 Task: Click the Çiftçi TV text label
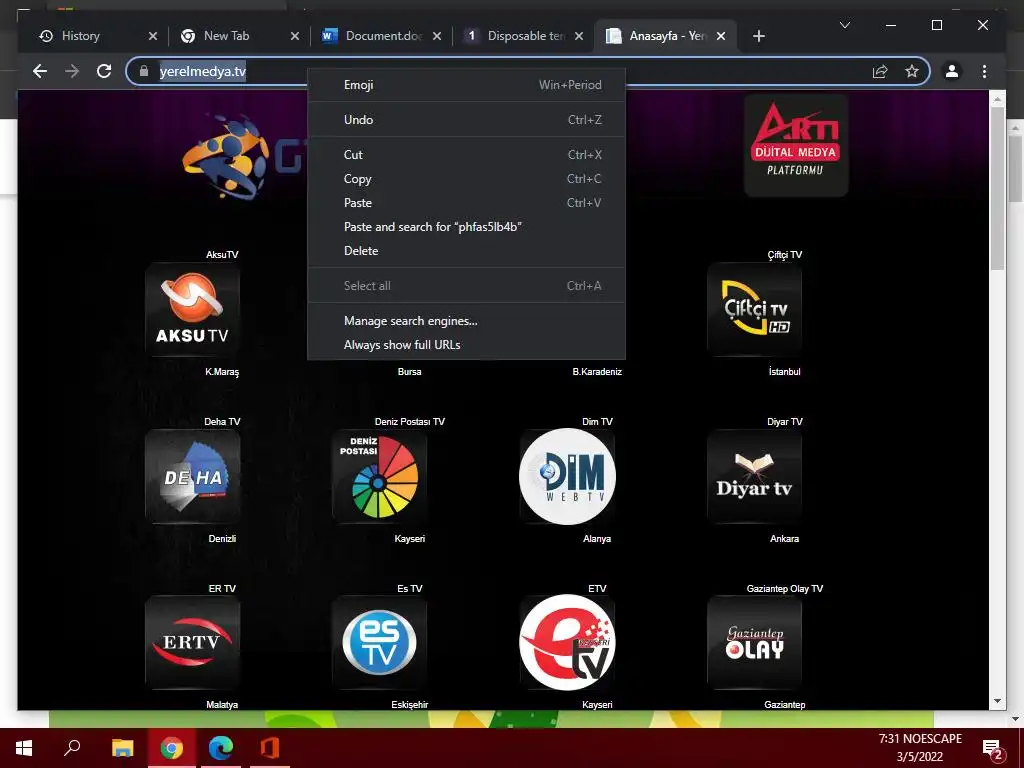click(784, 255)
